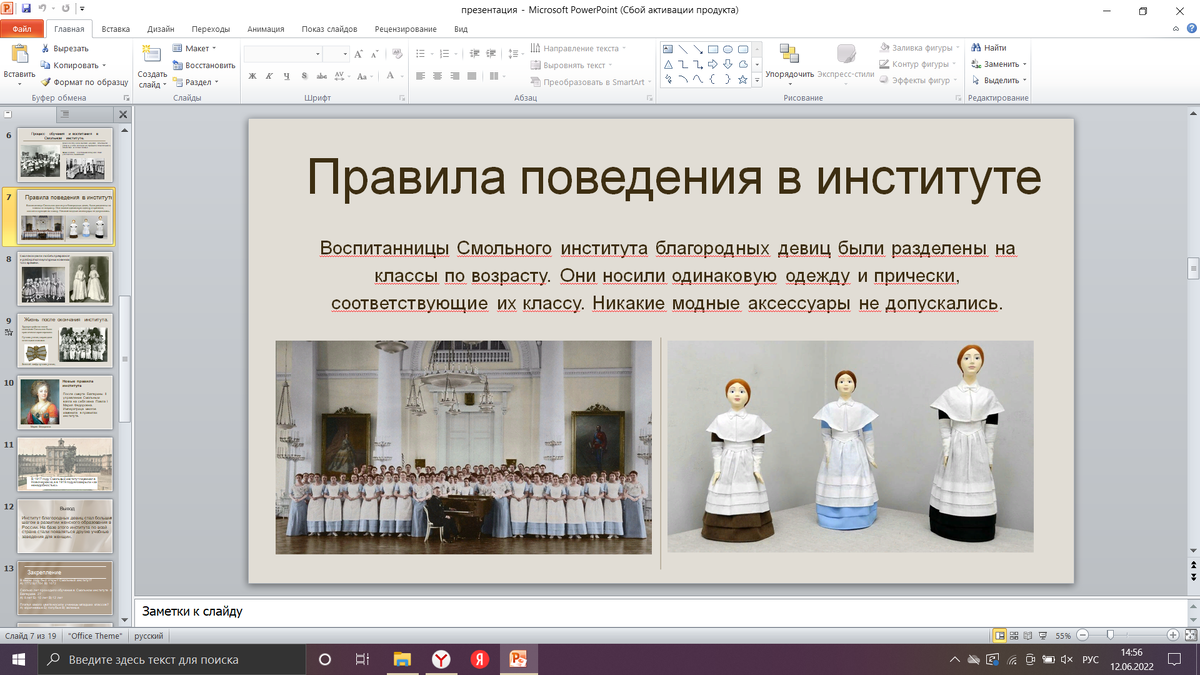Toggle strikethrough formatting
This screenshot has height=675, width=1200.
pos(321,76)
